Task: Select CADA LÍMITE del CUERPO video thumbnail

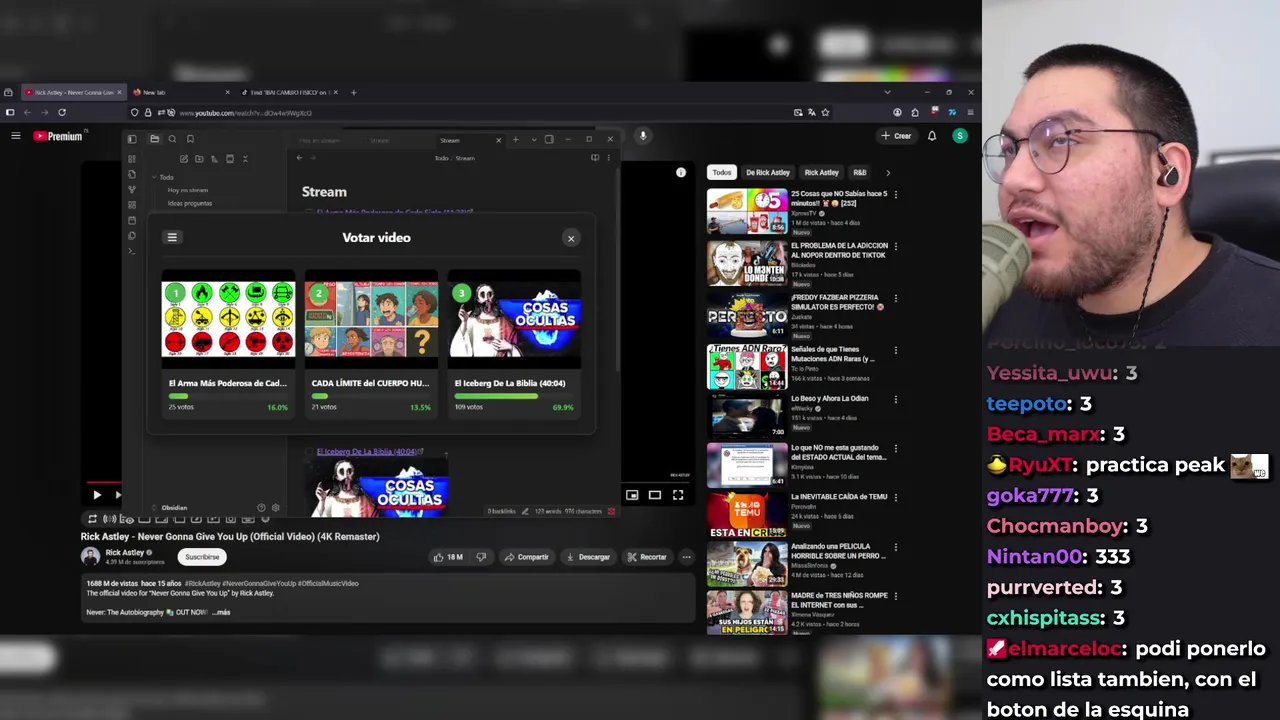Action: click(x=371, y=319)
